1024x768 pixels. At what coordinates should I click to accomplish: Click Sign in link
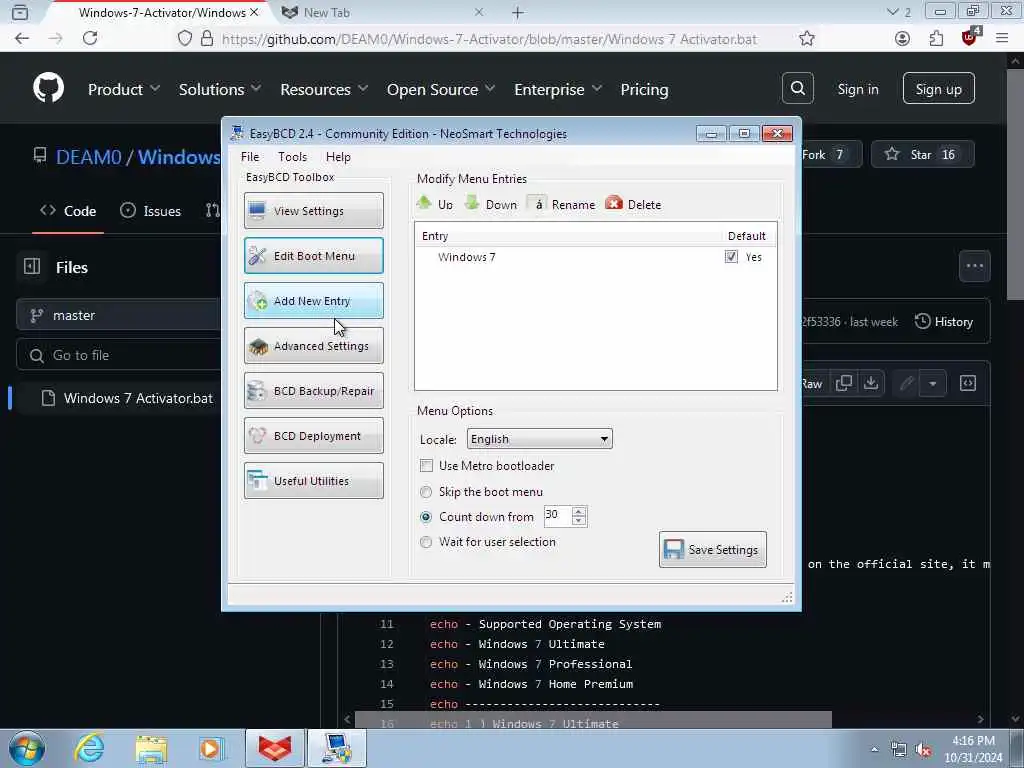pyautogui.click(x=857, y=89)
